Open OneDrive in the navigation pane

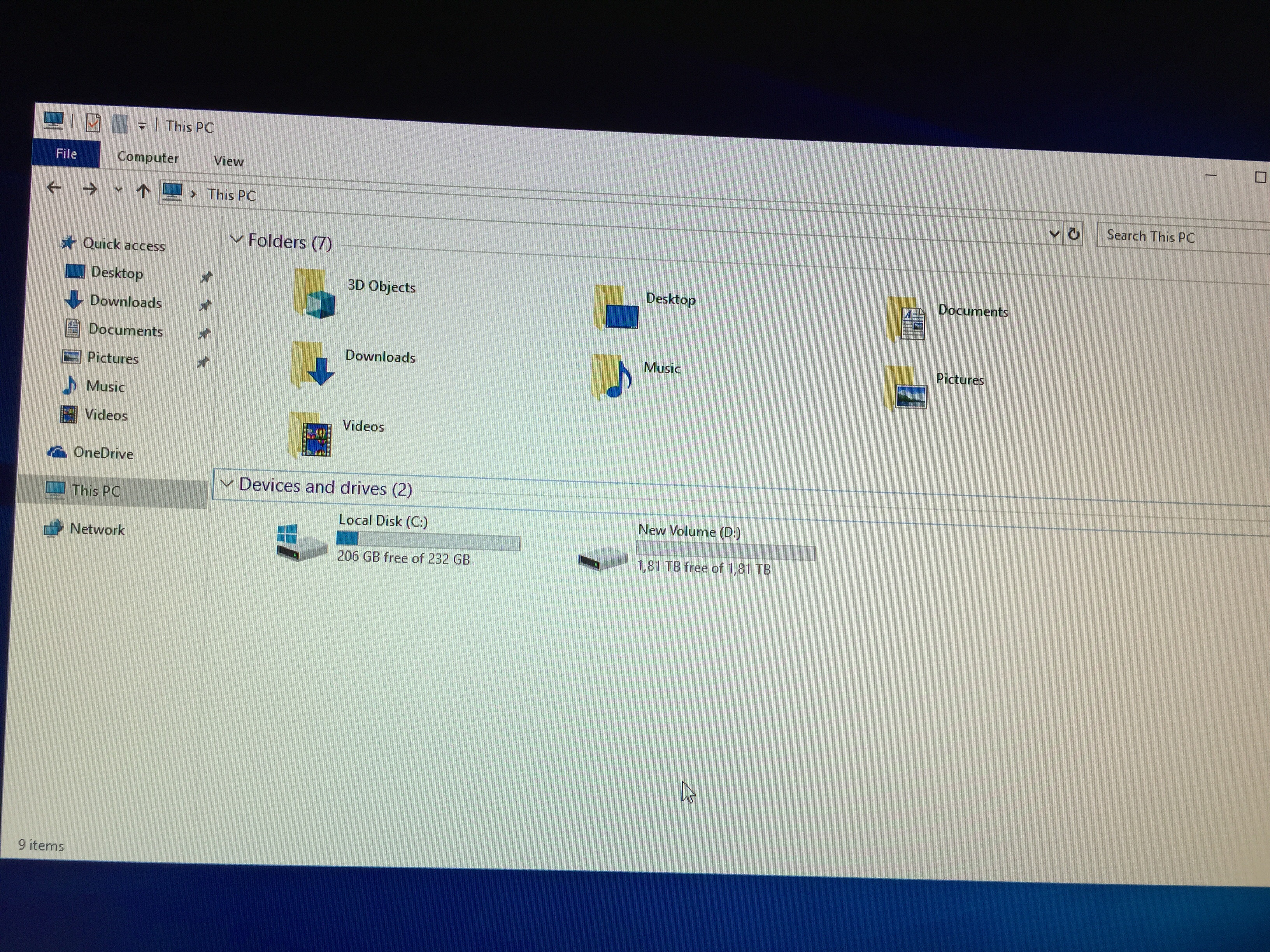point(90,453)
